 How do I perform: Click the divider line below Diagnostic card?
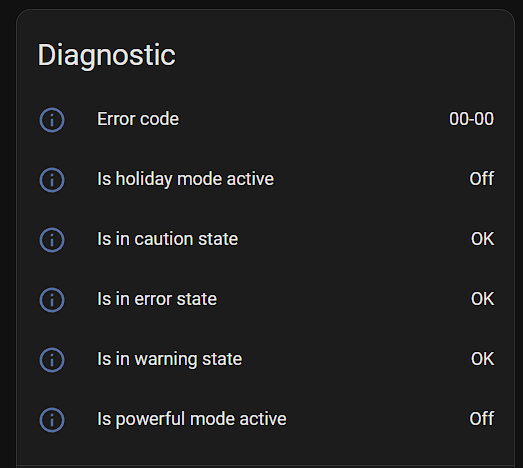pyautogui.click(x=266, y=465)
